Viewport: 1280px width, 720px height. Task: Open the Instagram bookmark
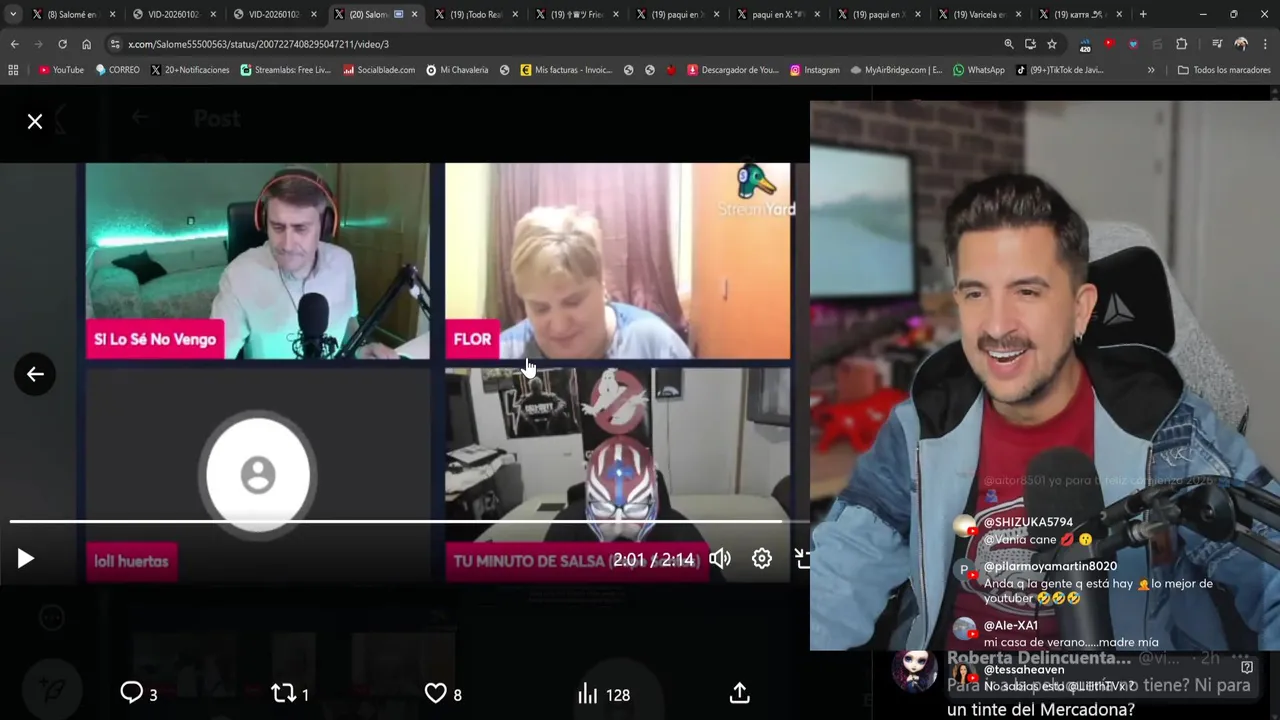coord(815,70)
